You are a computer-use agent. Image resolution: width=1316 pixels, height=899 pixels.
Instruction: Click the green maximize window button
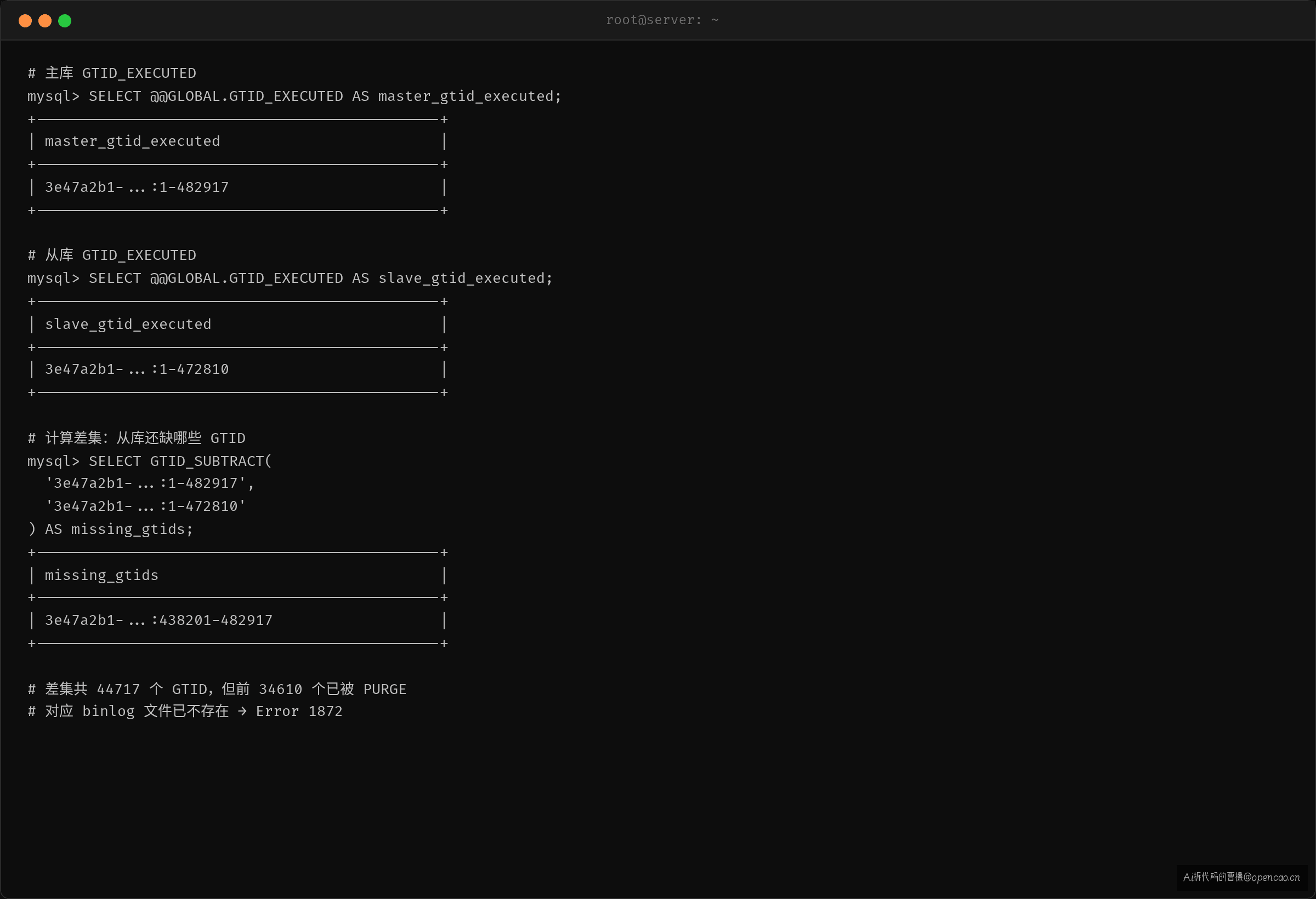pyautogui.click(x=65, y=21)
